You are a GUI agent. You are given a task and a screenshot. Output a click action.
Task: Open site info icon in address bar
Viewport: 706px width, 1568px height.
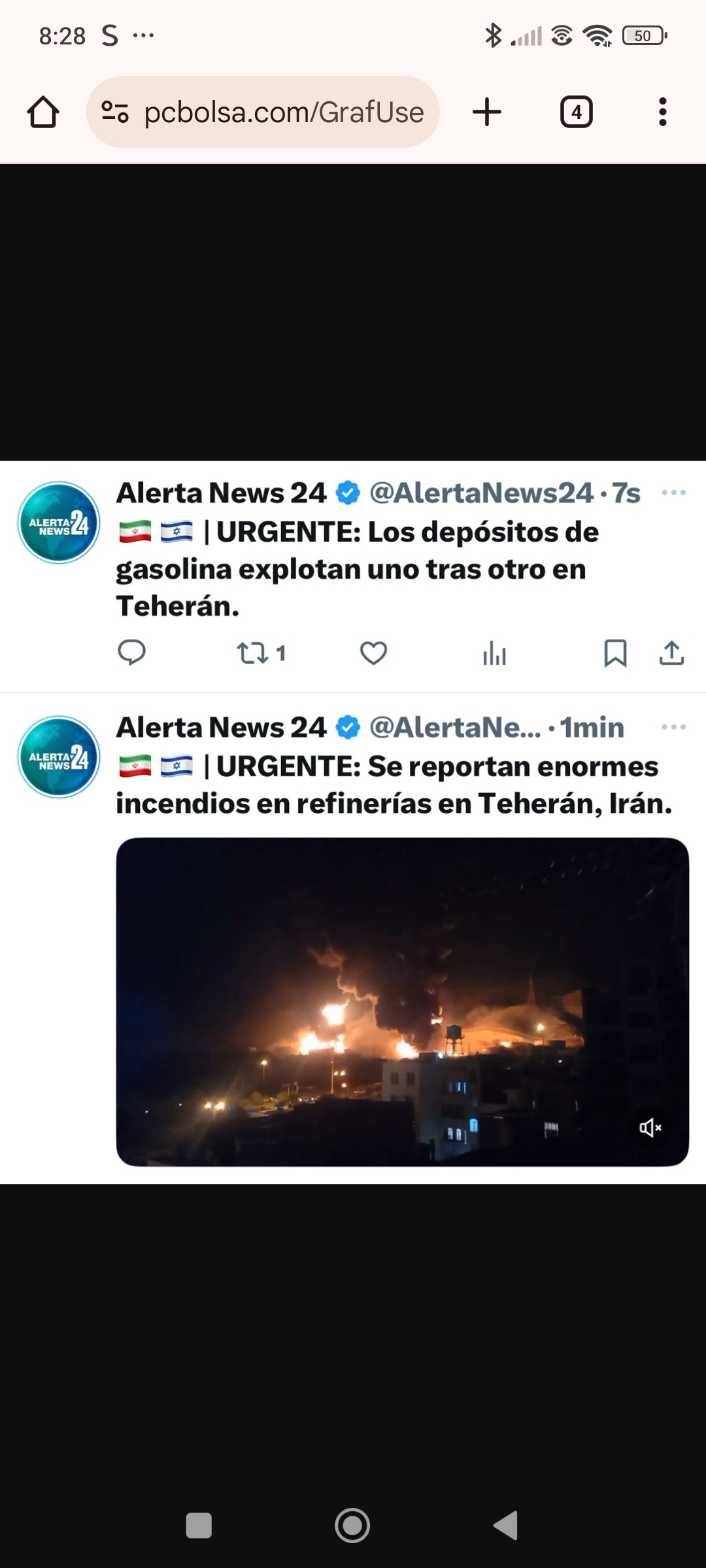(115, 112)
